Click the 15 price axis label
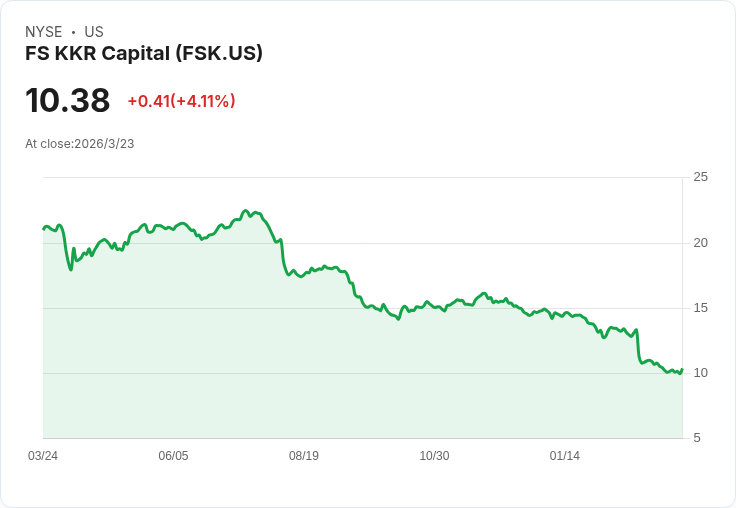 click(x=701, y=308)
